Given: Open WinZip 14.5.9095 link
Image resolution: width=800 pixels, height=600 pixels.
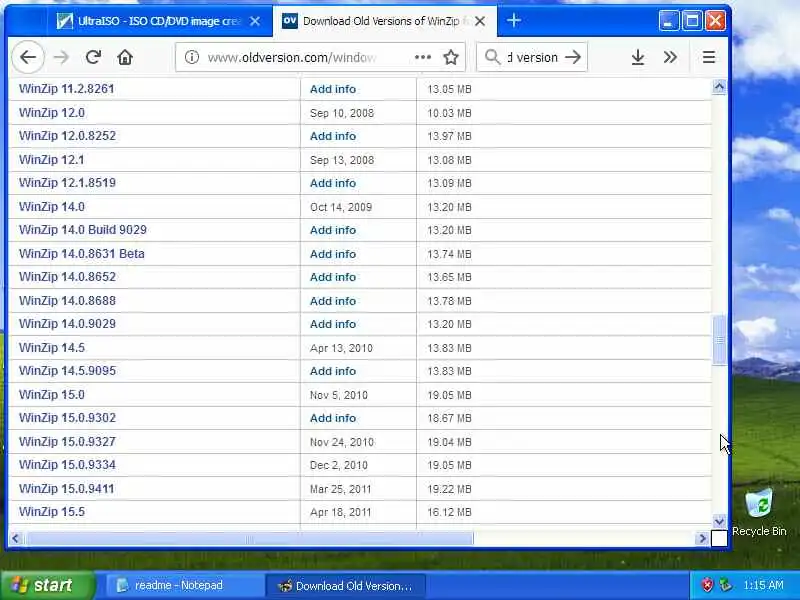Looking at the screenshot, I should tap(67, 370).
